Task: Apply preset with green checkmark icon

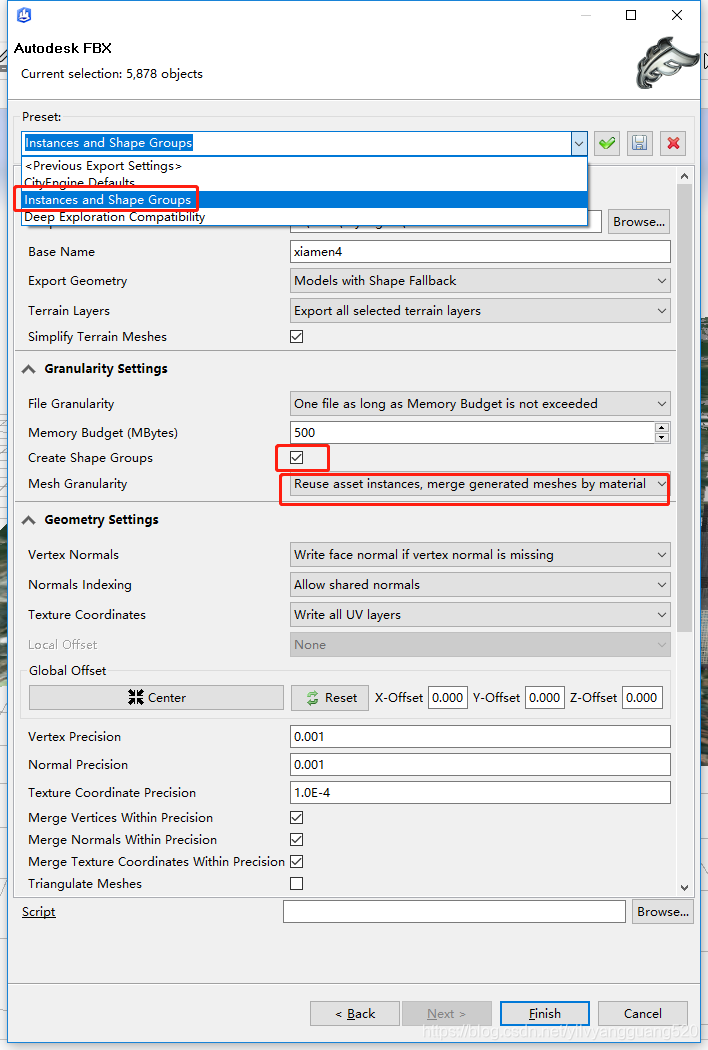Action: point(608,143)
